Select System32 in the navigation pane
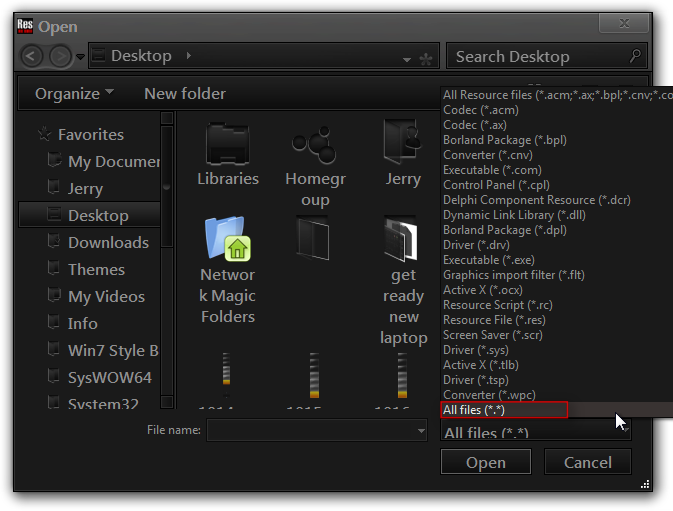Viewport: 673px width, 511px height. coord(103,403)
